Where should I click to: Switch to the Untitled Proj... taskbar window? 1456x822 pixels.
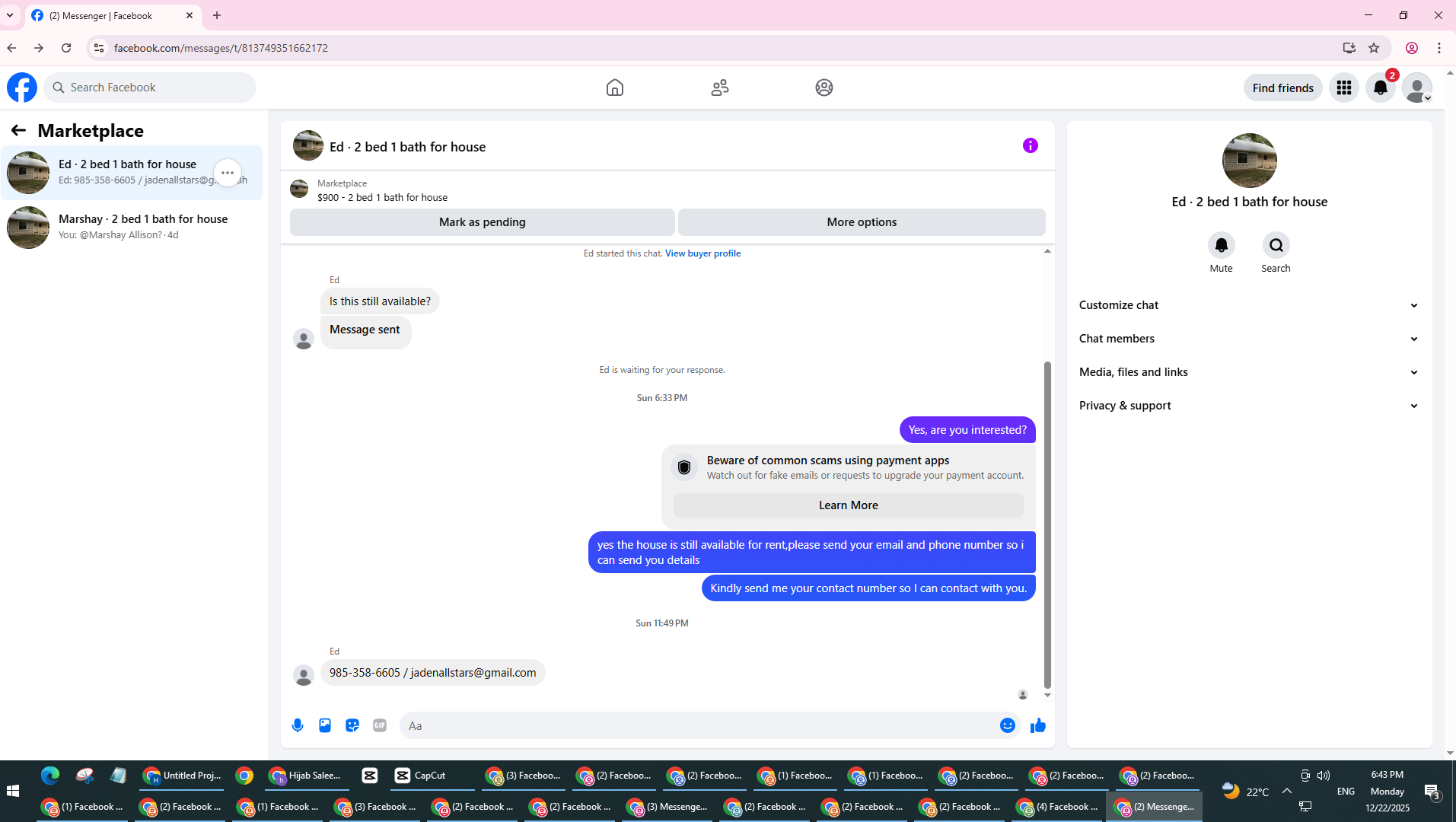click(x=182, y=776)
